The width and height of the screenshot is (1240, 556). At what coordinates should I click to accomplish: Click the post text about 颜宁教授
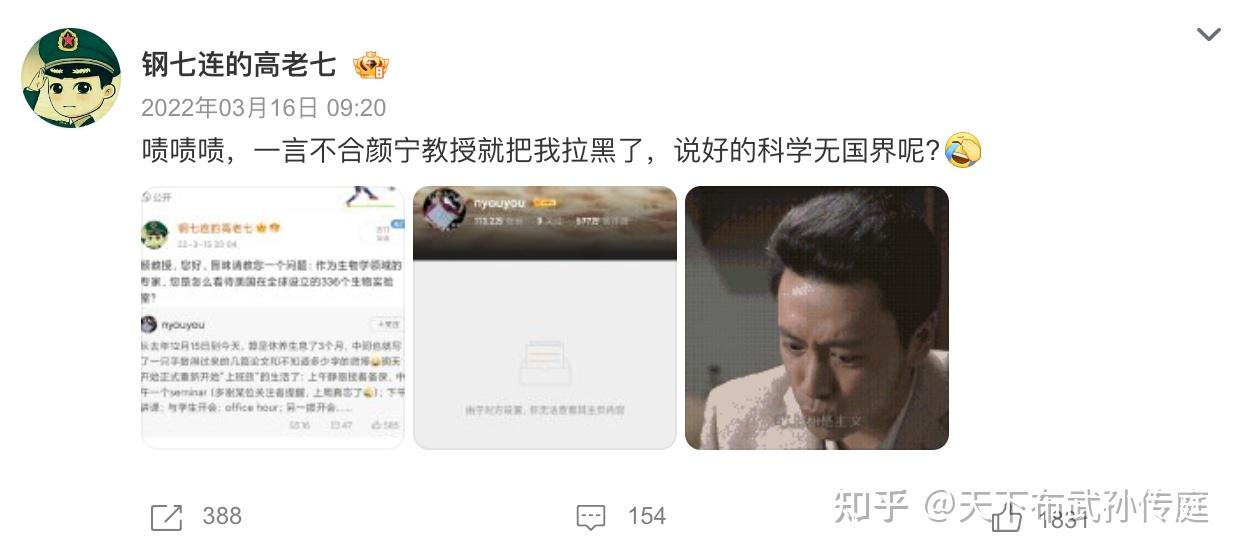point(541,152)
